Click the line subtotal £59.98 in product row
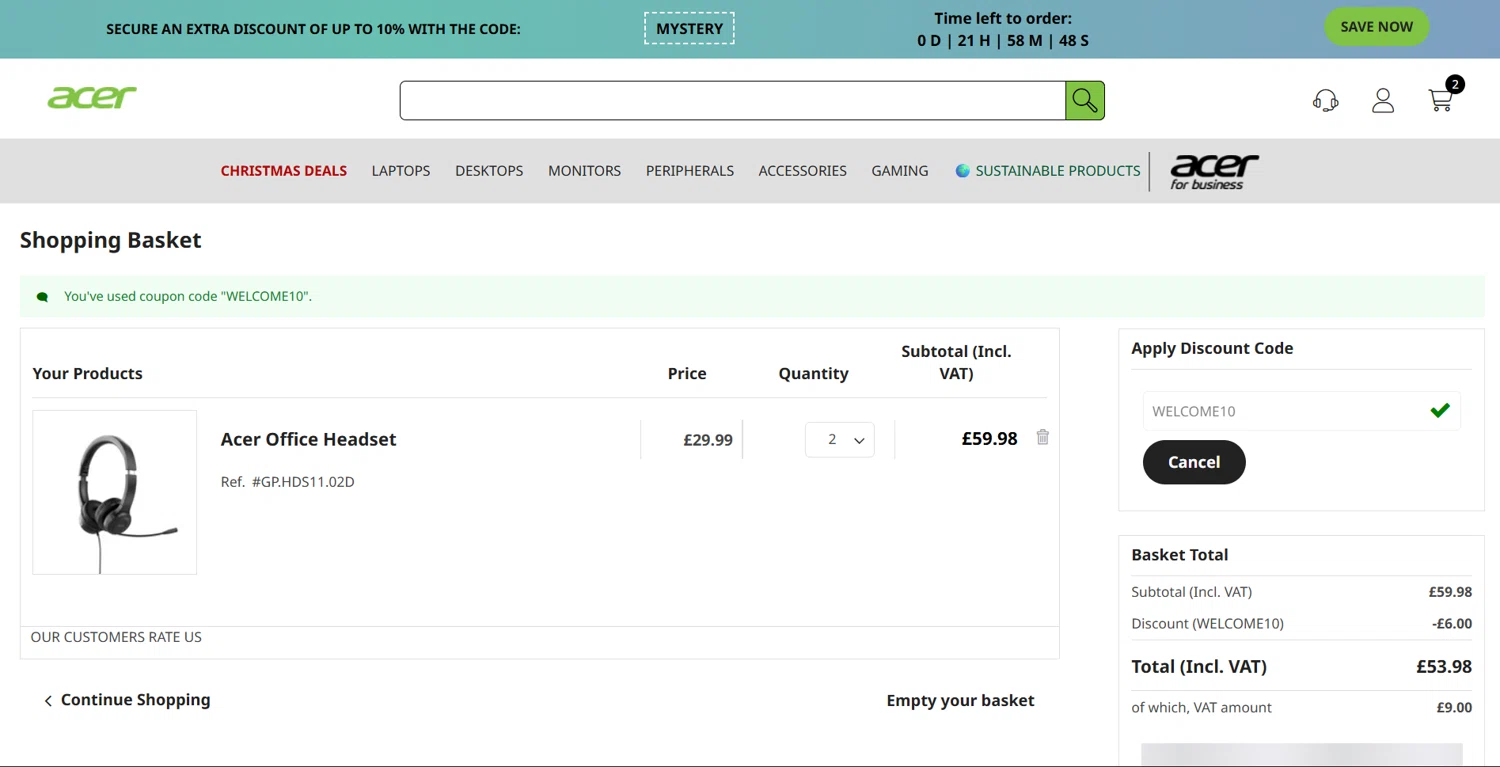 click(x=989, y=439)
